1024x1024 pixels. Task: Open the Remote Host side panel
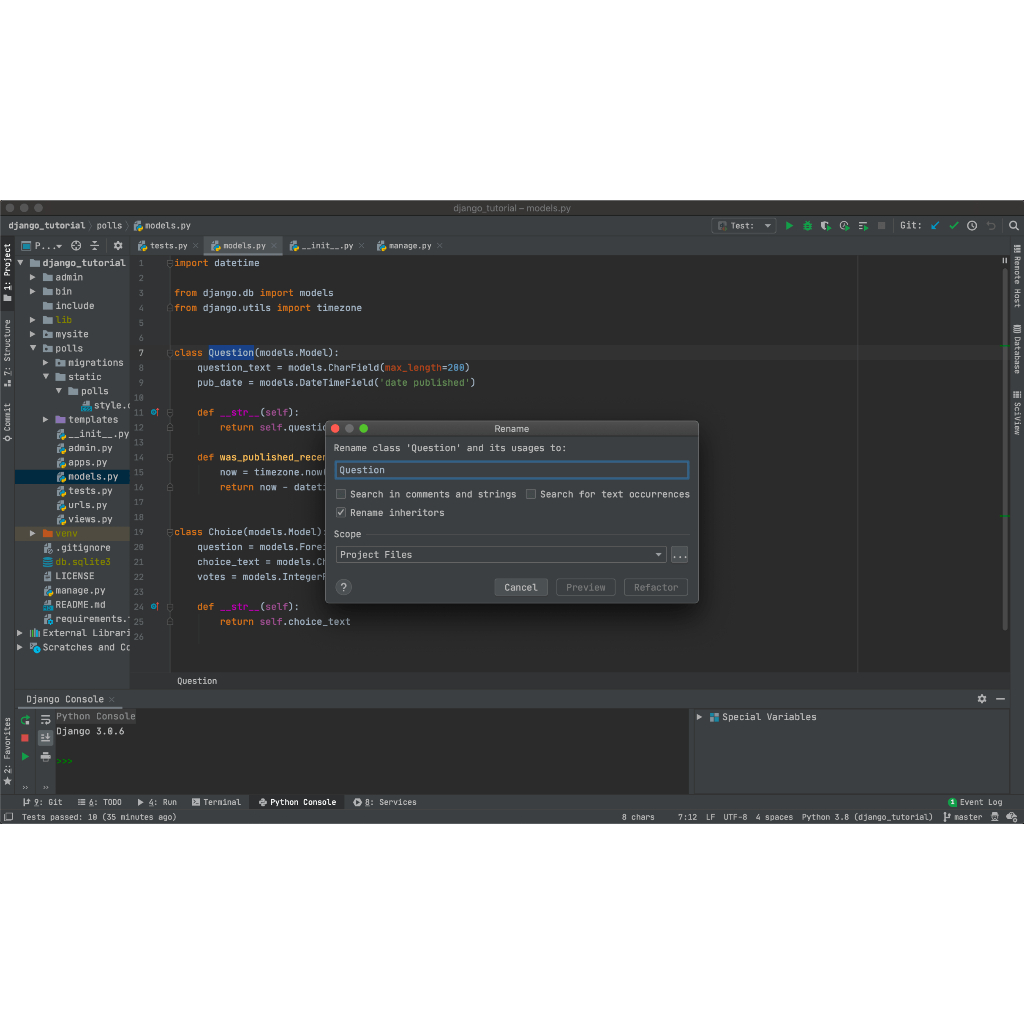coord(1017,276)
